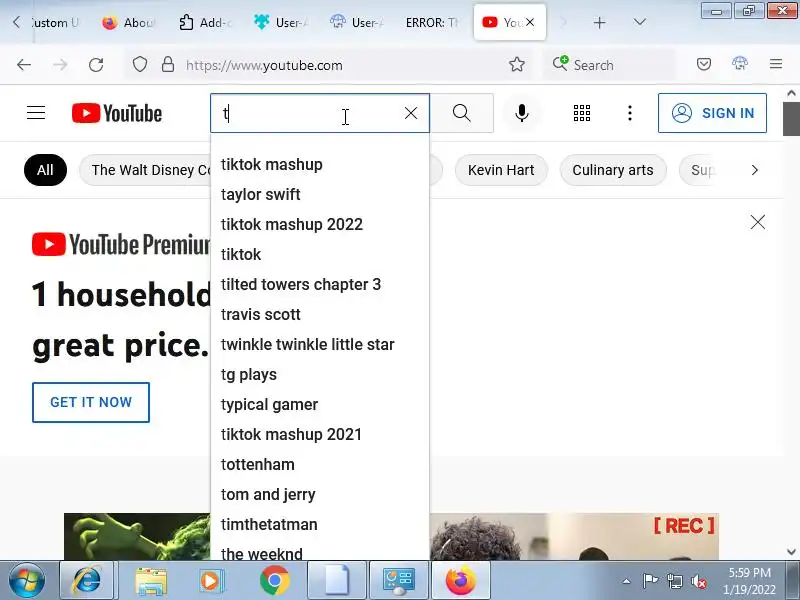Dismiss the YouTube Premium banner

tap(758, 222)
